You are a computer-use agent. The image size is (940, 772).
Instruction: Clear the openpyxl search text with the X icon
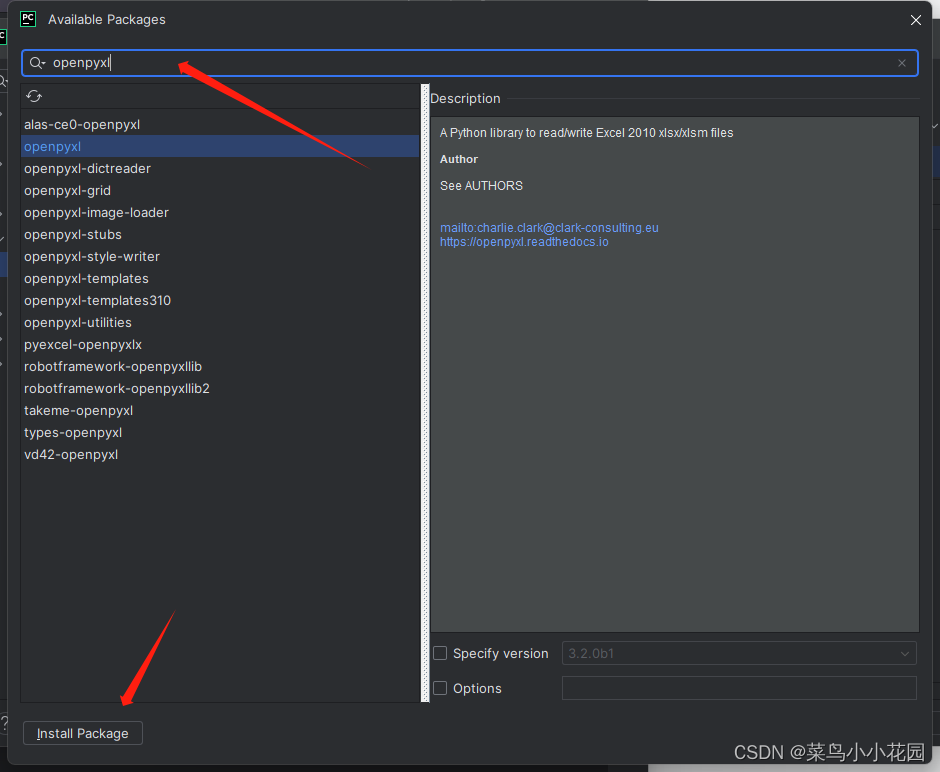[x=902, y=63]
